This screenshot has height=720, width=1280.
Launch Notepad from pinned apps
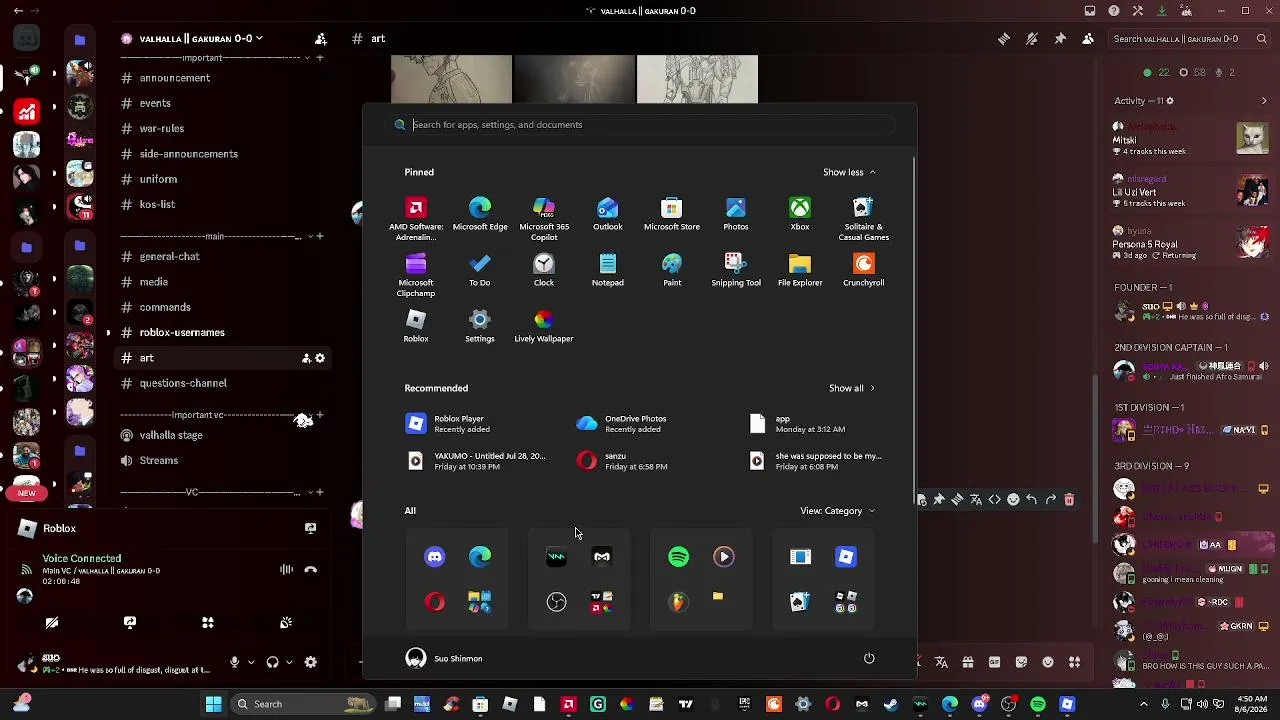pos(608,270)
